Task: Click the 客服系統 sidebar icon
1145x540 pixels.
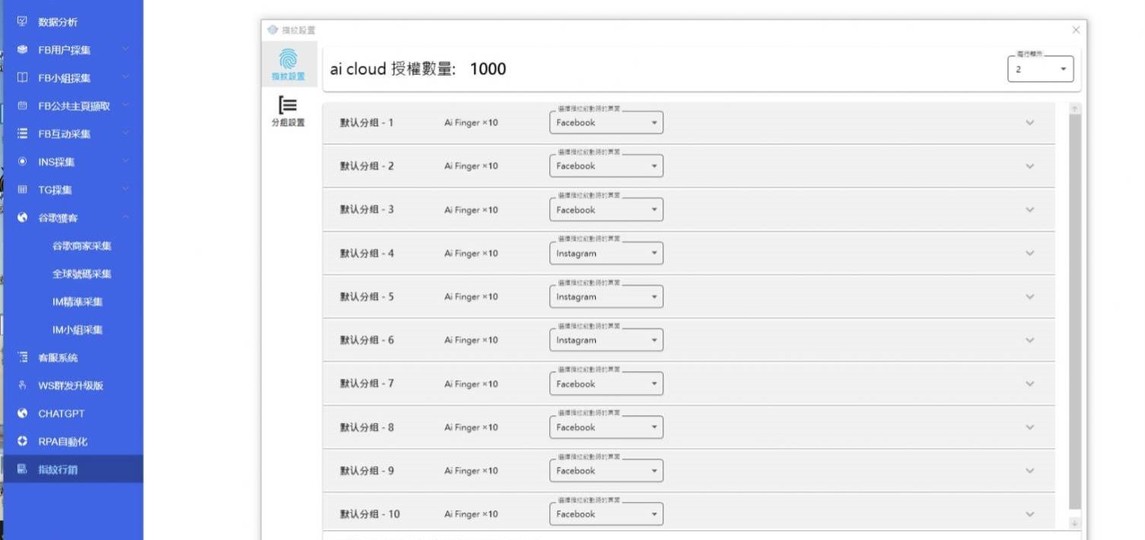Action: 22,357
